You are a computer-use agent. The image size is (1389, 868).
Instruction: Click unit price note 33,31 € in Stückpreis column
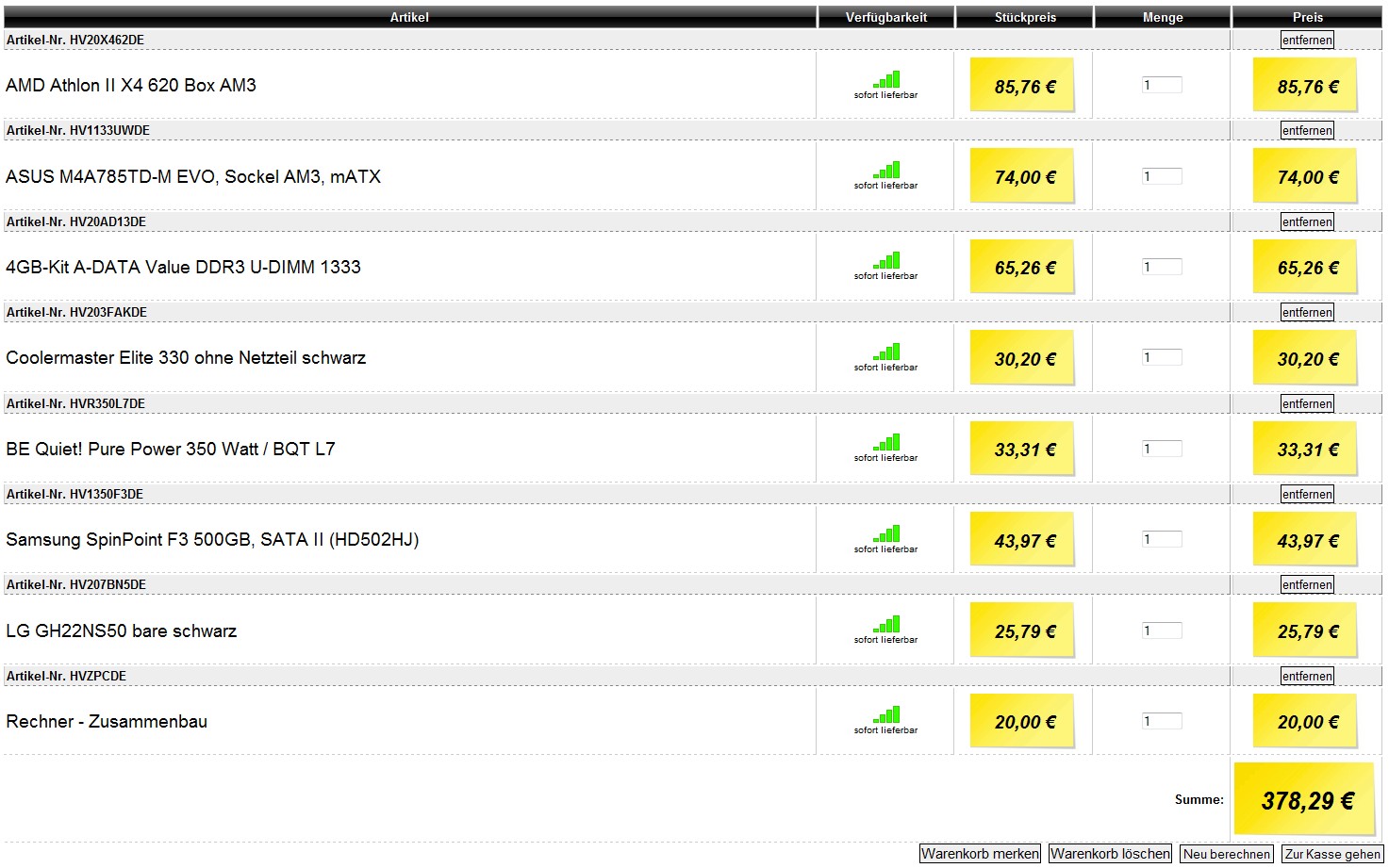point(1023,449)
